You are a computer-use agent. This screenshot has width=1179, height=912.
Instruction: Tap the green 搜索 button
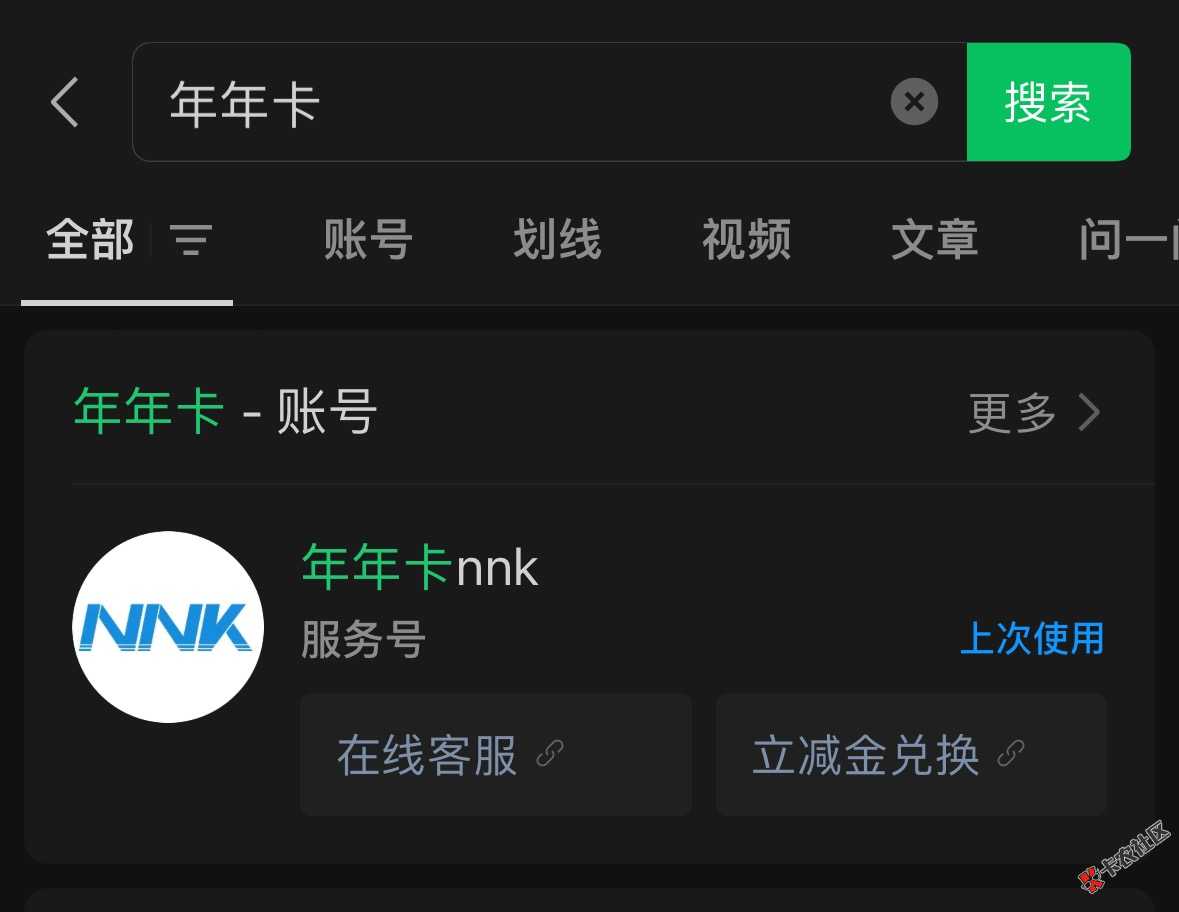(1048, 102)
